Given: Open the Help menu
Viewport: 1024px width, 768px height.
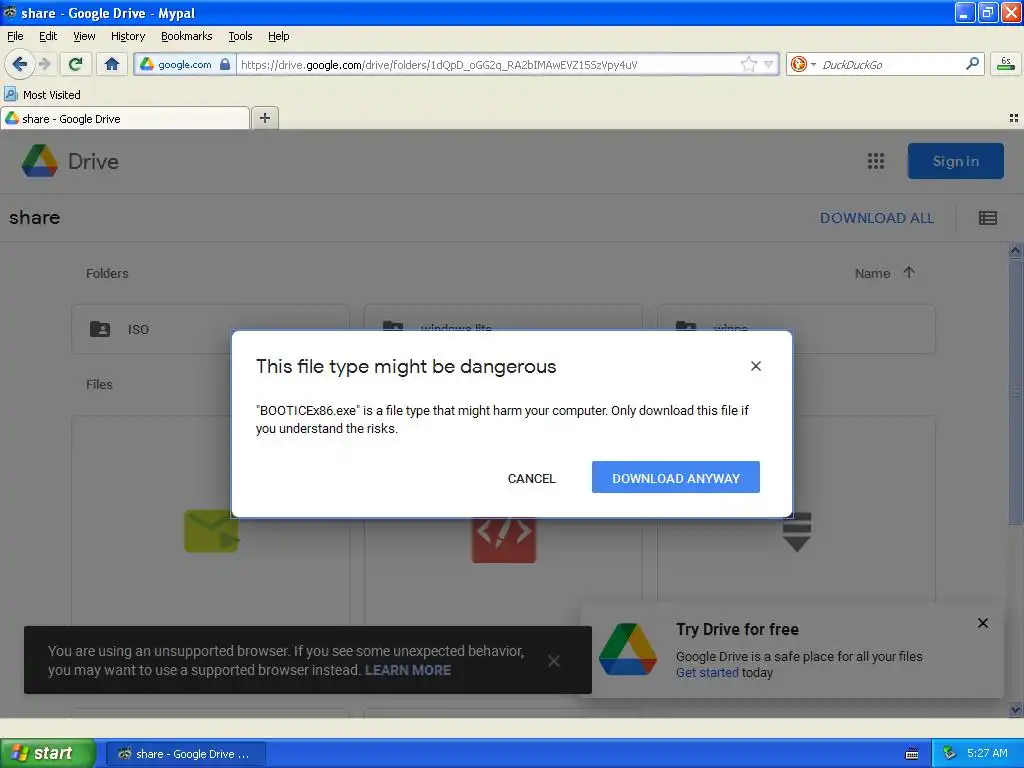Looking at the screenshot, I should pyautogui.click(x=278, y=36).
